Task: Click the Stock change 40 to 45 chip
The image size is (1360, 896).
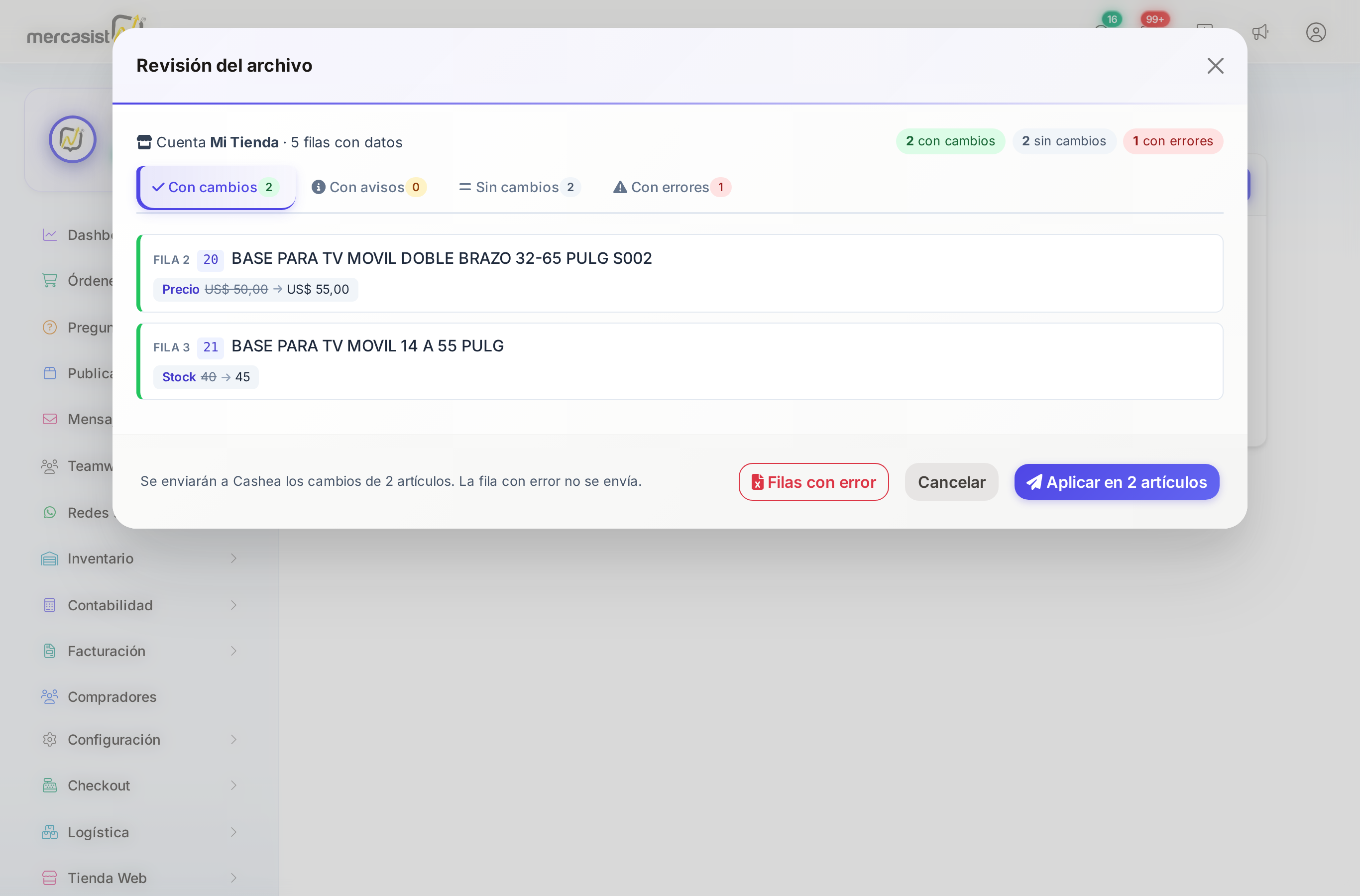Action: 206,377
